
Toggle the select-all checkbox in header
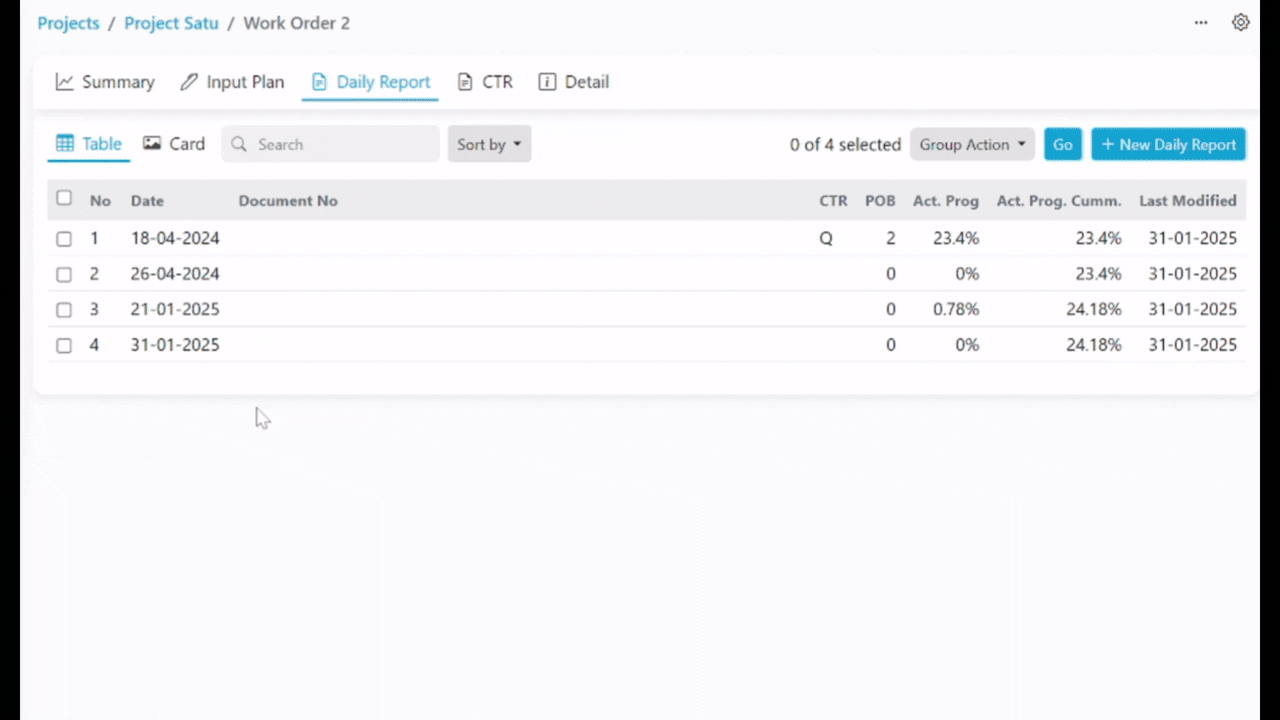(x=64, y=198)
